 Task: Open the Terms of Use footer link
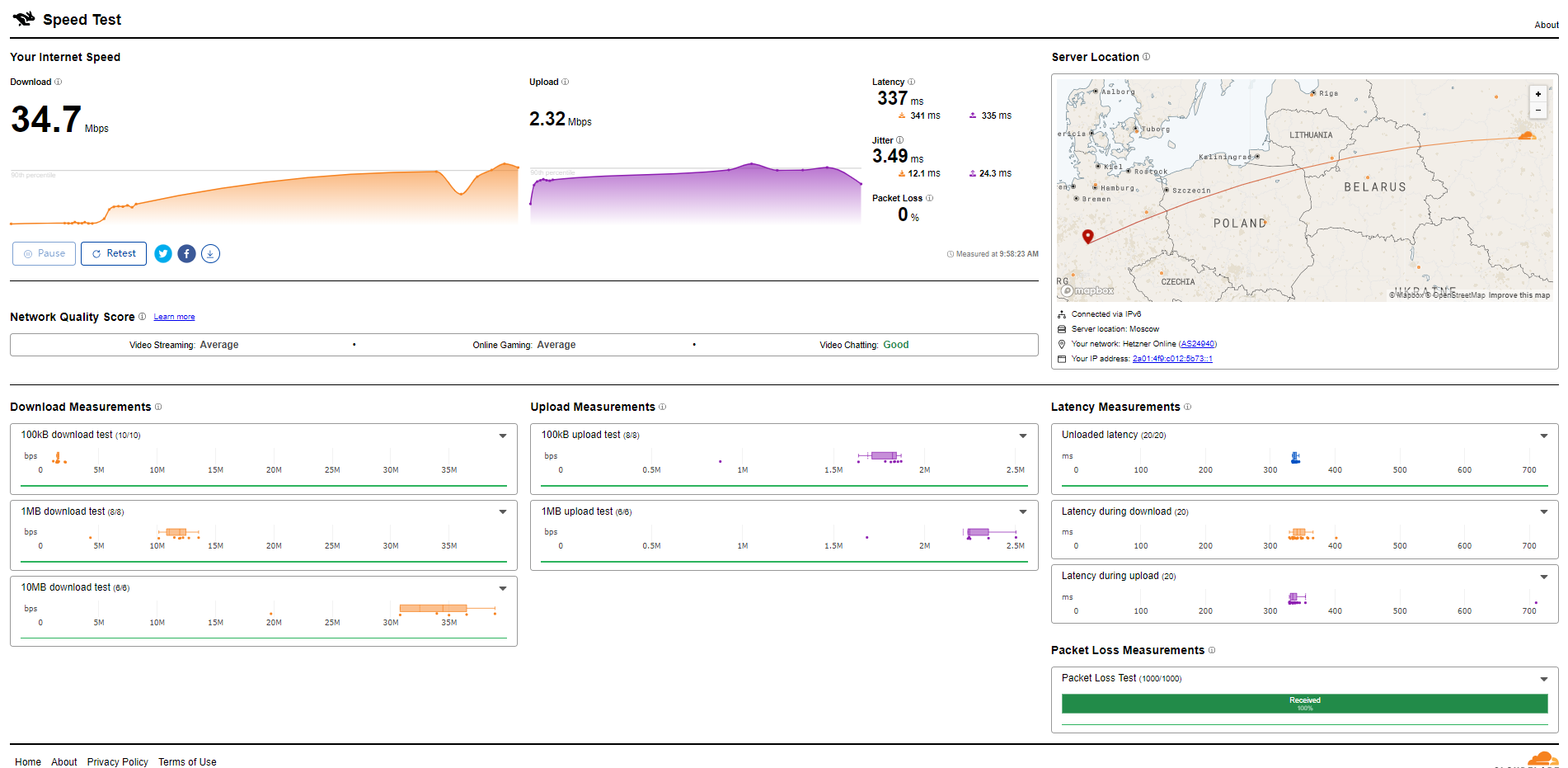click(187, 762)
